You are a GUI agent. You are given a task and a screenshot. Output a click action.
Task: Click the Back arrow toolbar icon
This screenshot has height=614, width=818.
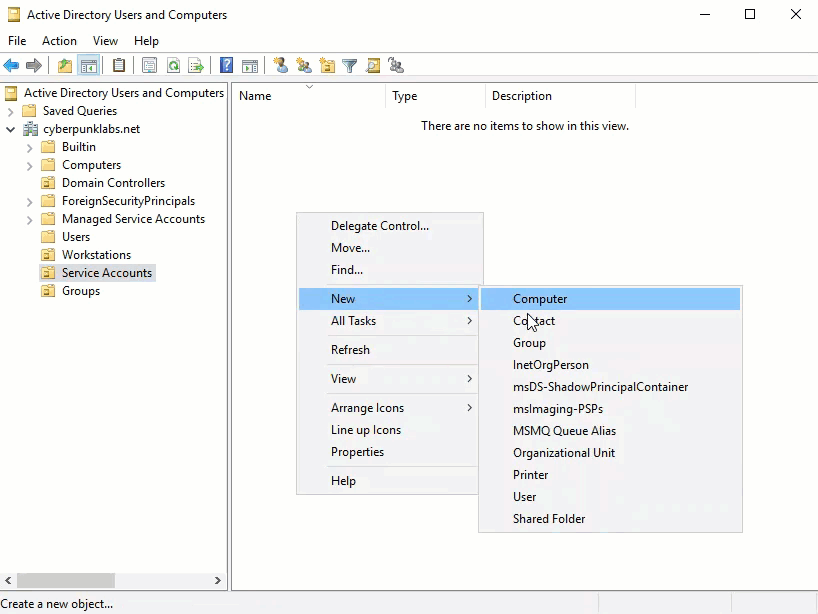pyautogui.click(x=11, y=66)
